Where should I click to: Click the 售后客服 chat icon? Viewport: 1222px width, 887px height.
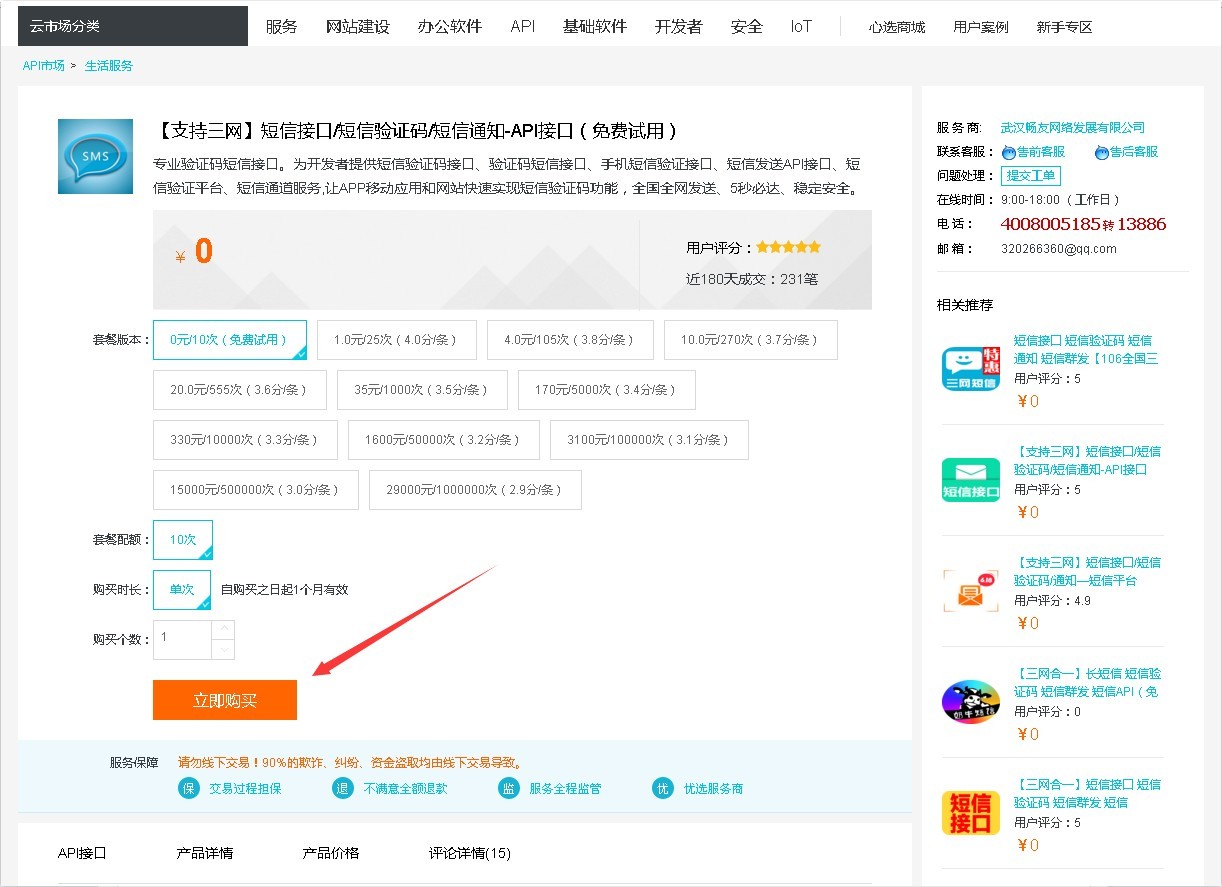click(1102, 152)
